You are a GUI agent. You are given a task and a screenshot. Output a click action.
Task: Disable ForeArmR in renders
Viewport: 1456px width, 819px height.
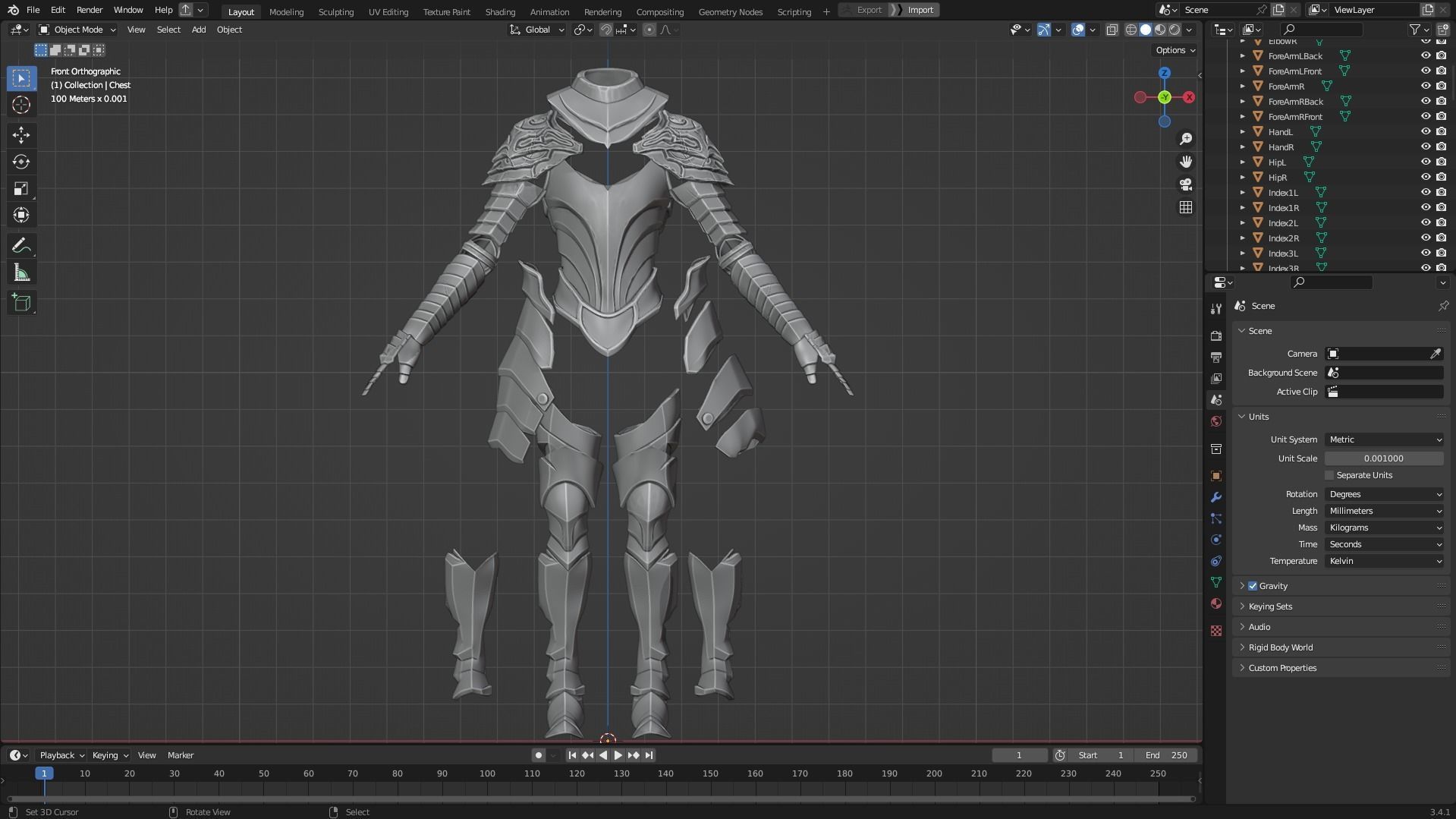click(1441, 86)
